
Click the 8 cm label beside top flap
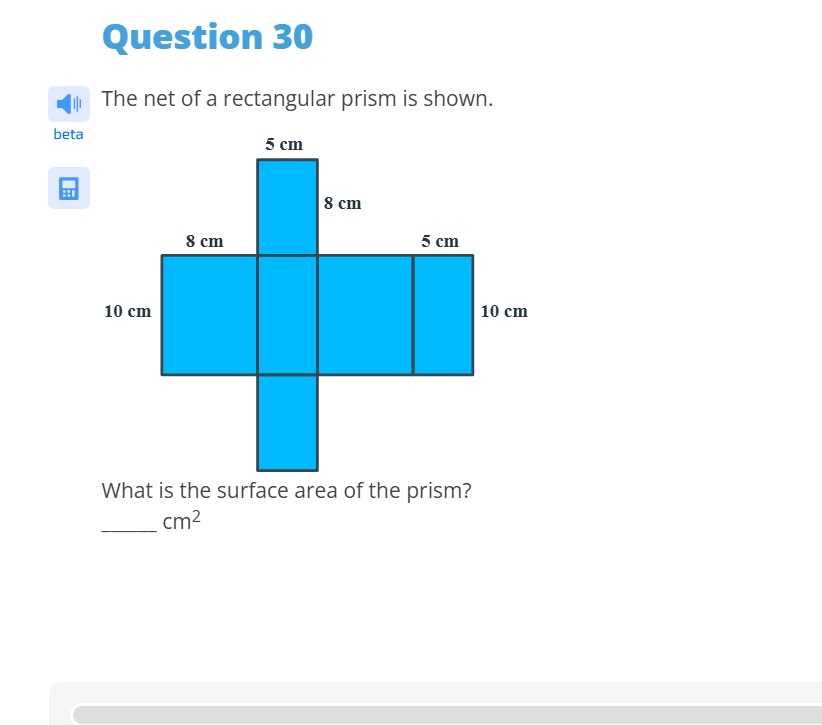coord(342,203)
